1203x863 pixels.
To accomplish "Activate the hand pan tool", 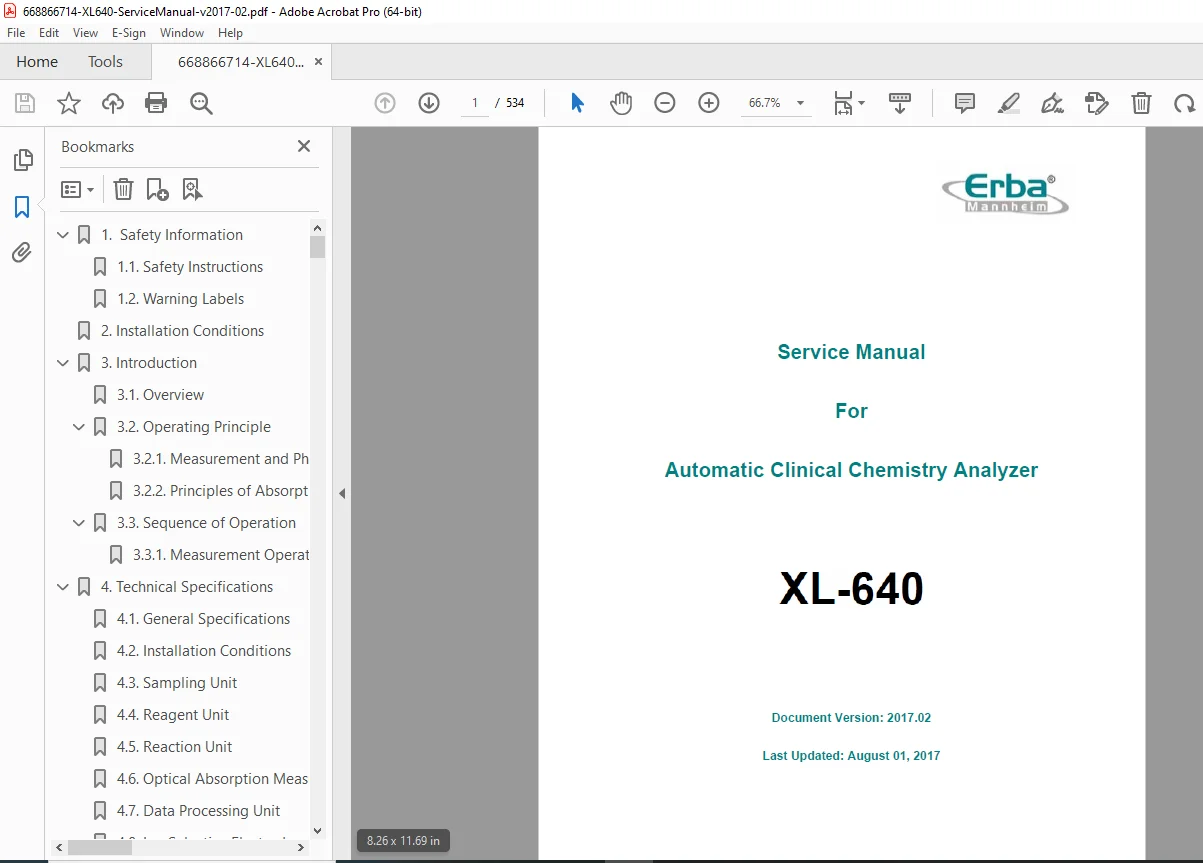I will tap(621, 103).
